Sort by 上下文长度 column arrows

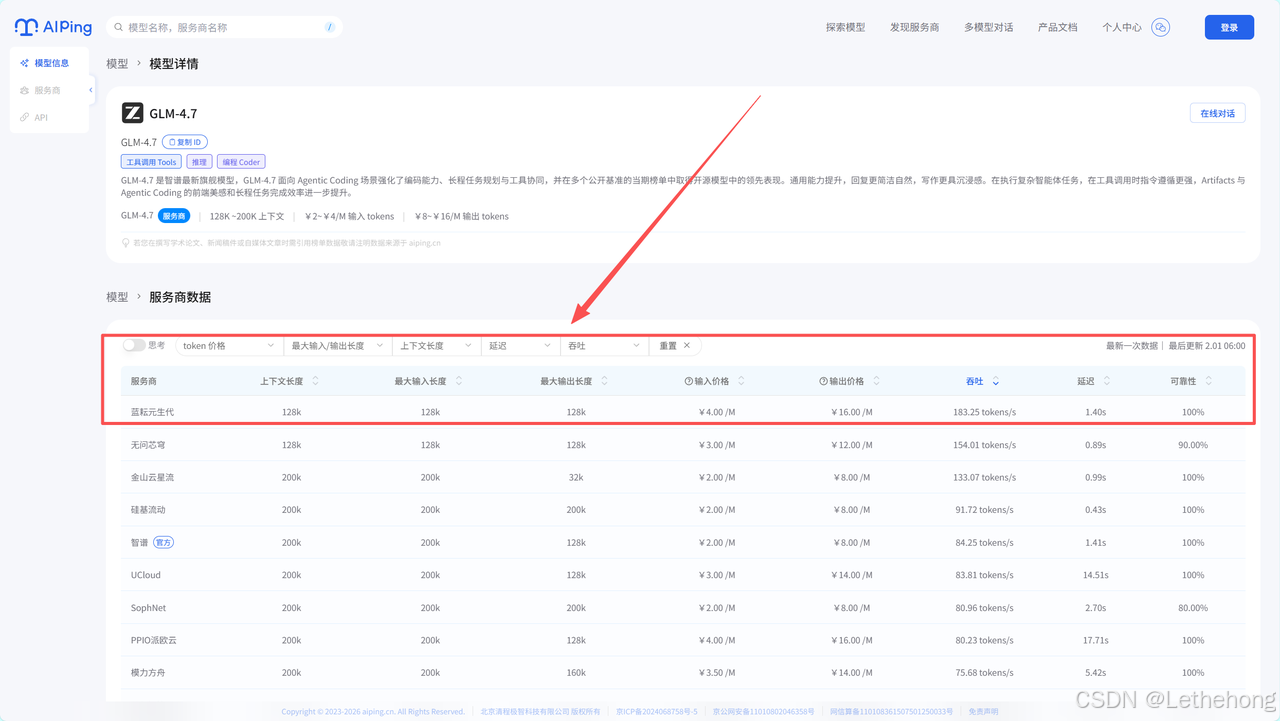[x=316, y=381]
